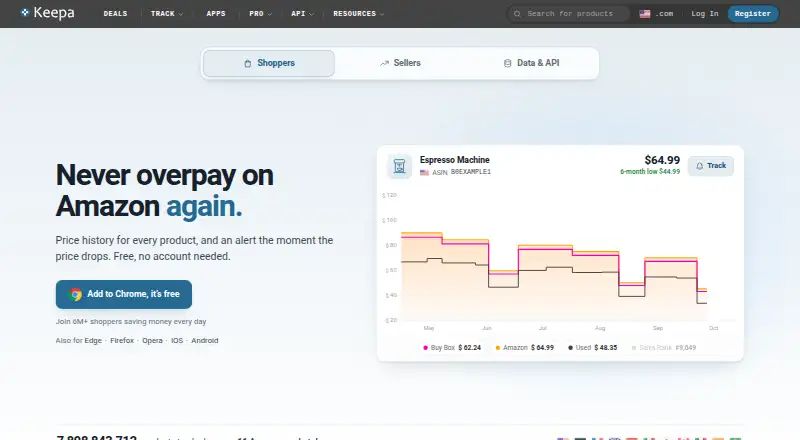Click the trend arrow icon beside Sellers
Viewport: 800px width, 440px height.
(384, 63)
